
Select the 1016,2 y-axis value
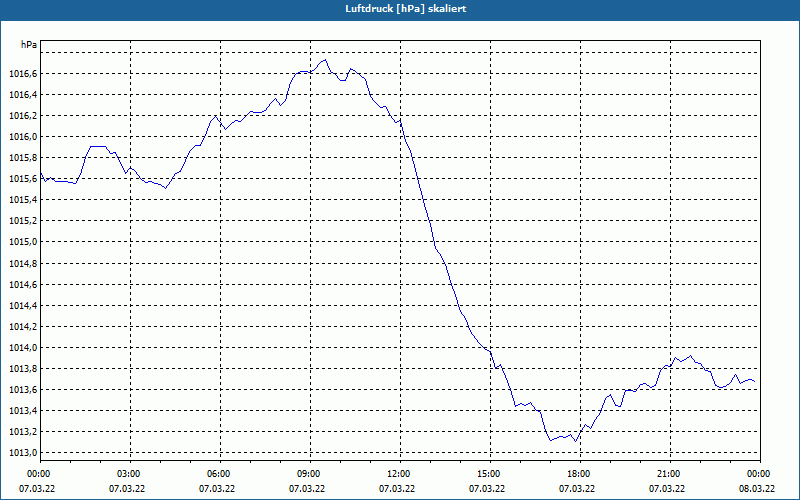(x=23, y=116)
